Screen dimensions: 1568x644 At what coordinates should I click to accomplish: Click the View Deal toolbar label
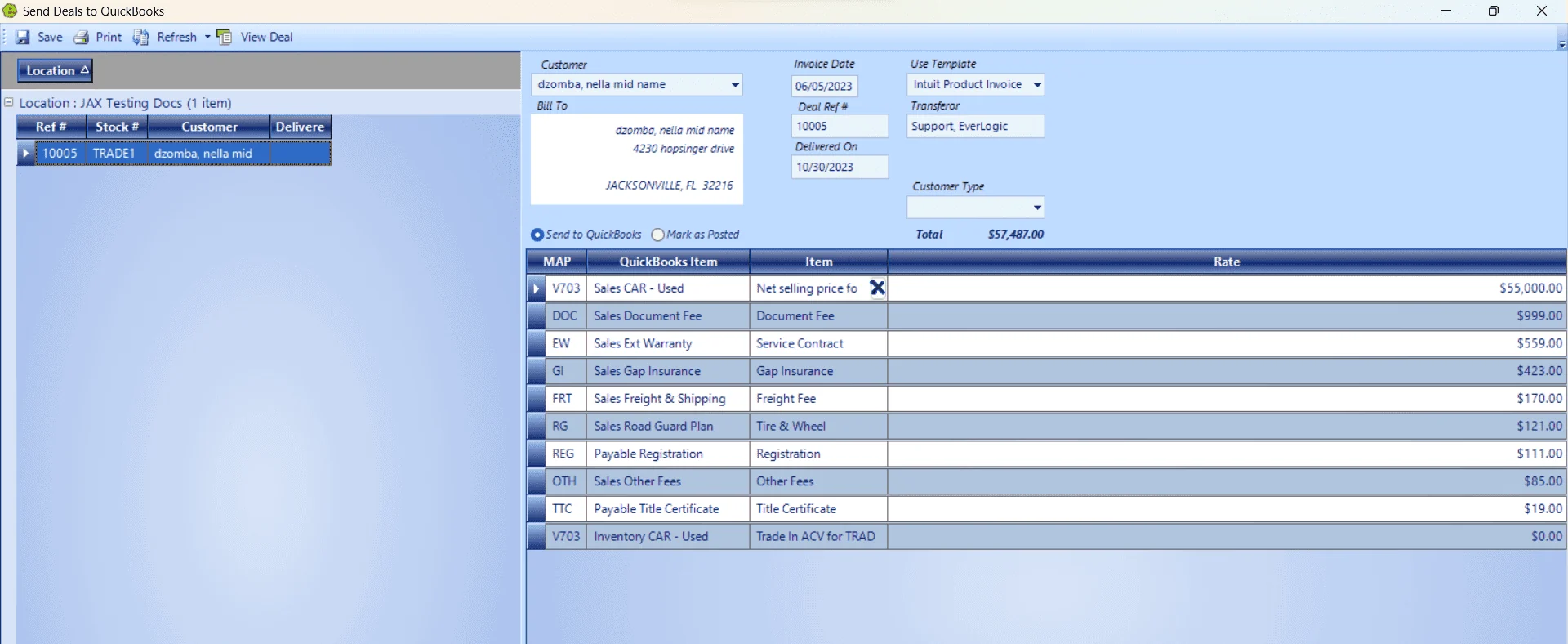(x=267, y=38)
